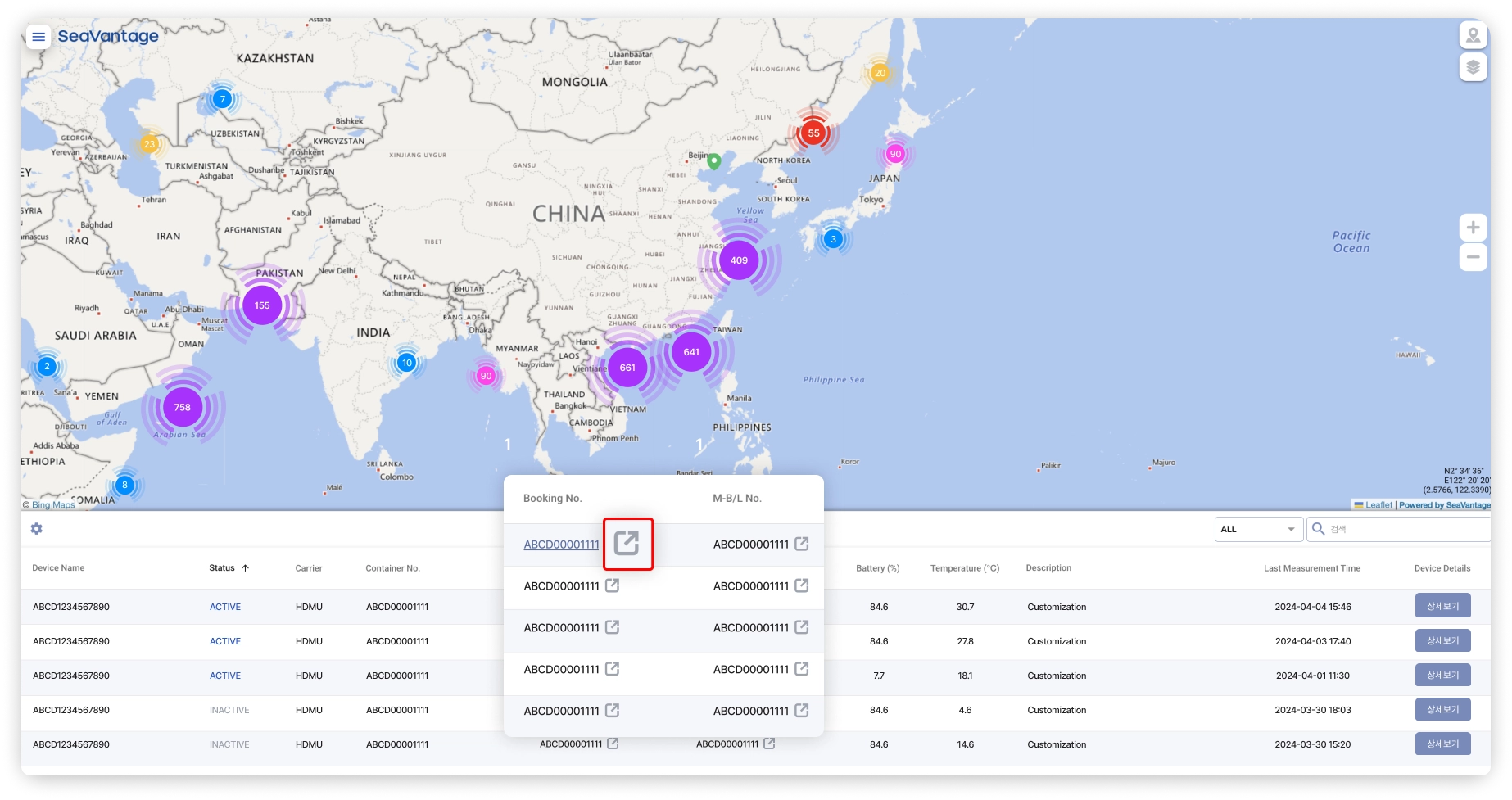The width and height of the screenshot is (1512, 800).
Task: Select the 641 cluster near Taiwan
Action: pyautogui.click(x=691, y=352)
